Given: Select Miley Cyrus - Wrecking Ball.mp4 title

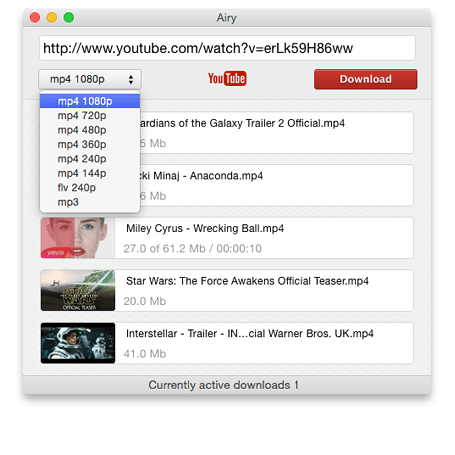Looking at the screenshot, I should tap(205, 229).
